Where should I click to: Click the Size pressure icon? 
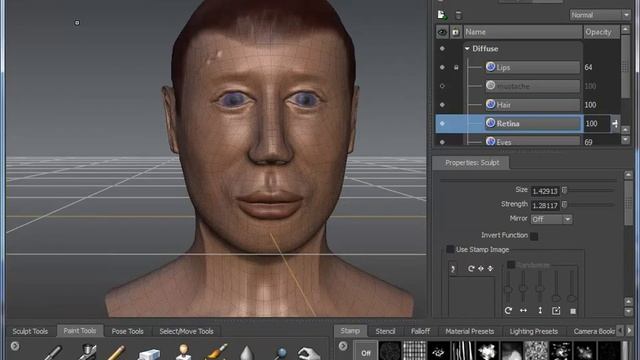click(x=564, y=190)
